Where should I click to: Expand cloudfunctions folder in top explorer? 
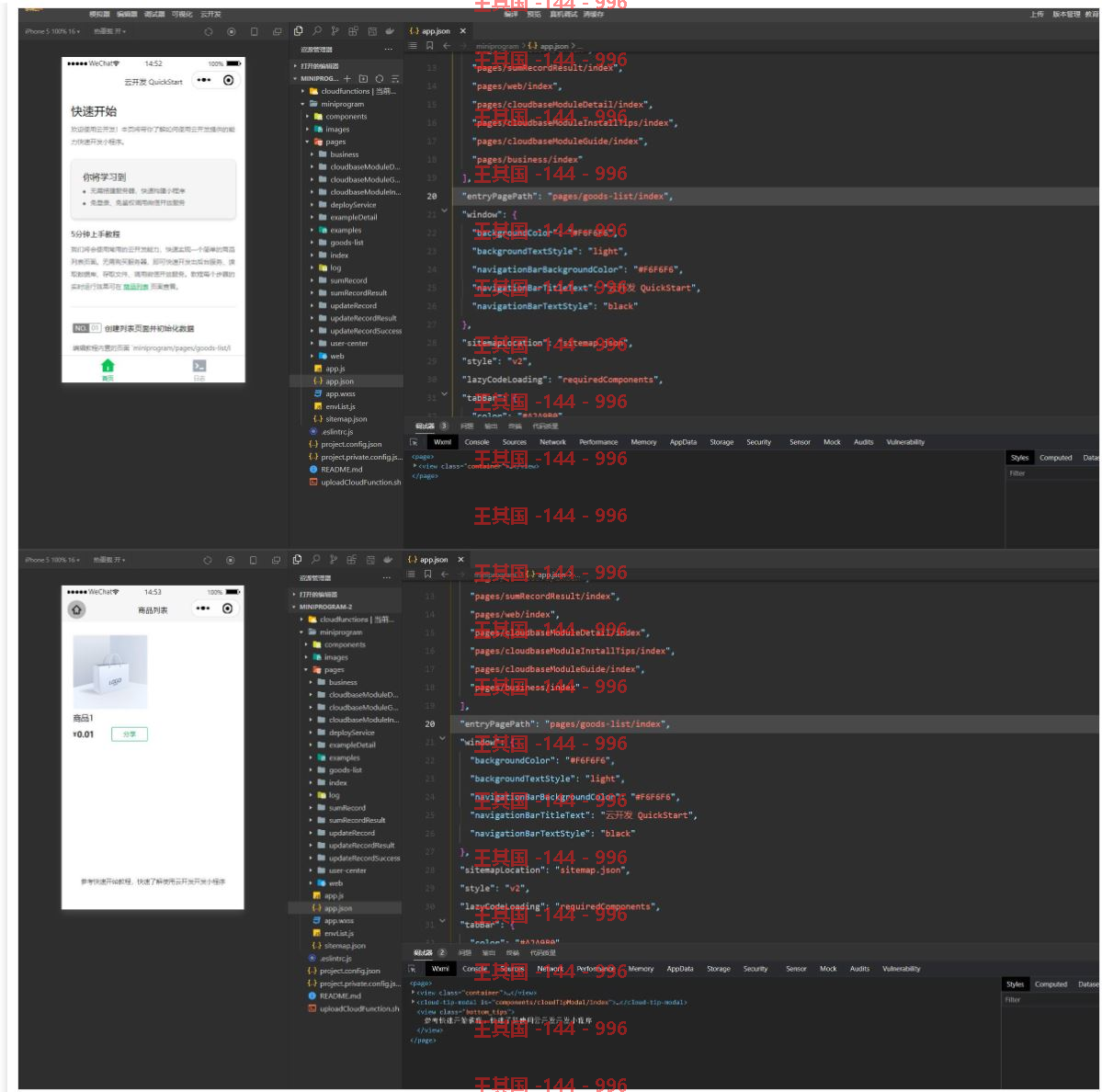tap(303, 91)
